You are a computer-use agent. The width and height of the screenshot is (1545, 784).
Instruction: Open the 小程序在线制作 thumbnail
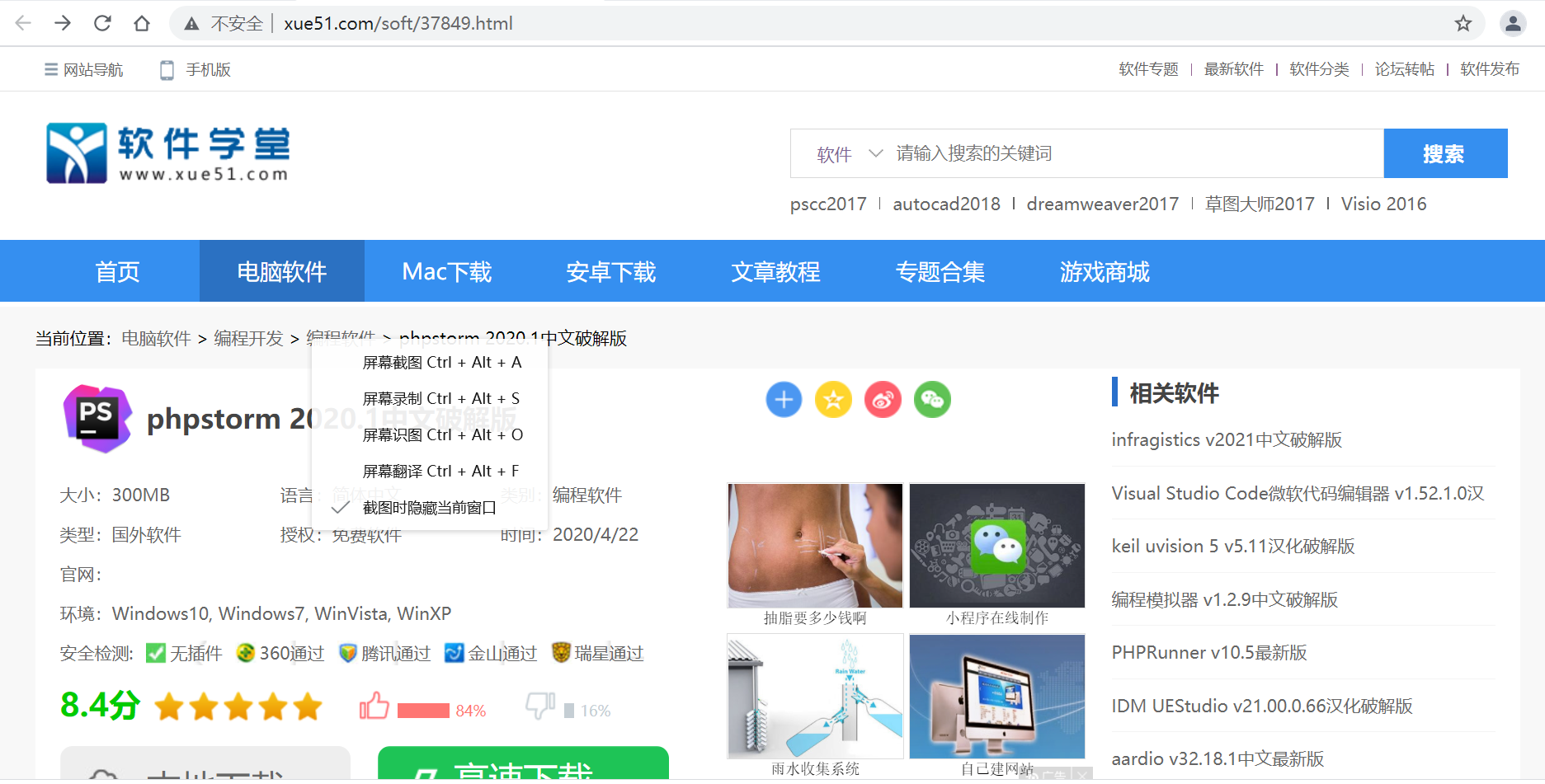(x=996, y=546)
